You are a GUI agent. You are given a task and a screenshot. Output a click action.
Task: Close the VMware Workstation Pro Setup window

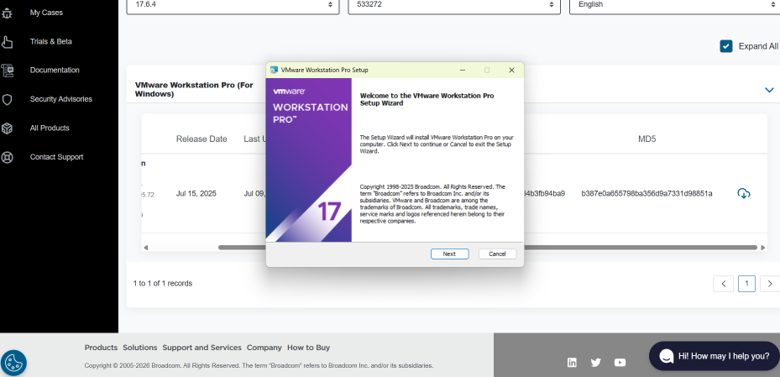click(511, 70)
